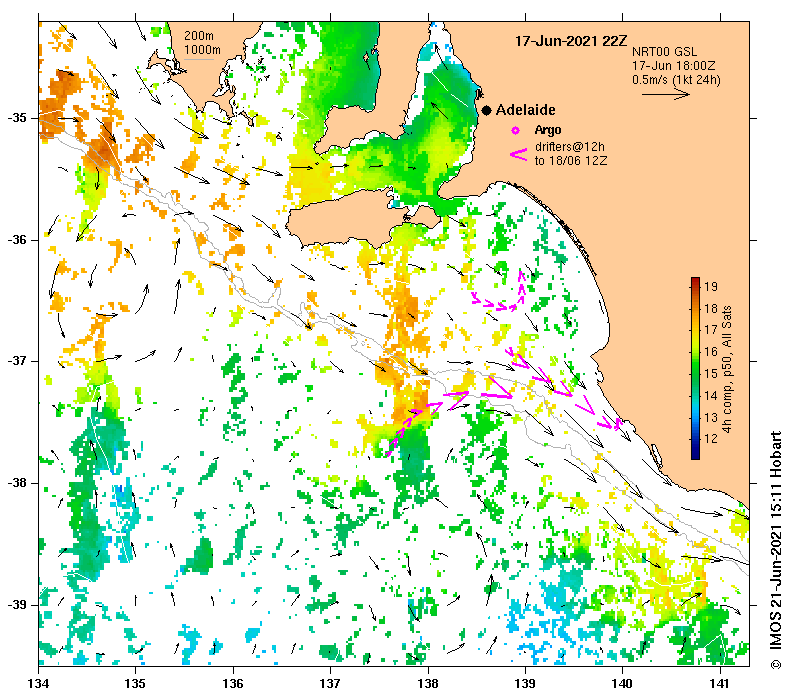Screen dimensions: 791x700
Task: Click the longitude label 141
Action: pyautogui.click(x=719, y=683)
